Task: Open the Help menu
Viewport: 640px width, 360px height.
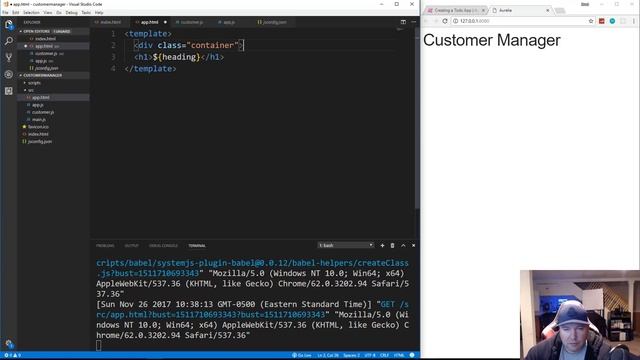Action: click(x=99, y=13)
